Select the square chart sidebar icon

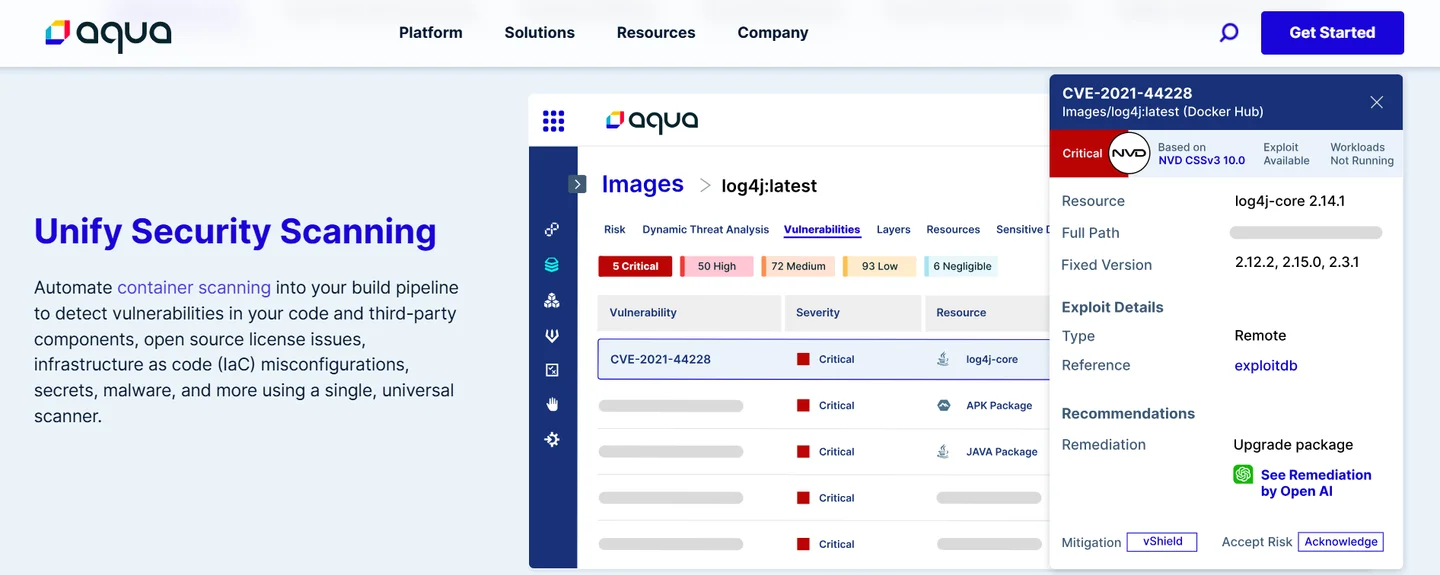pos(552,370)
